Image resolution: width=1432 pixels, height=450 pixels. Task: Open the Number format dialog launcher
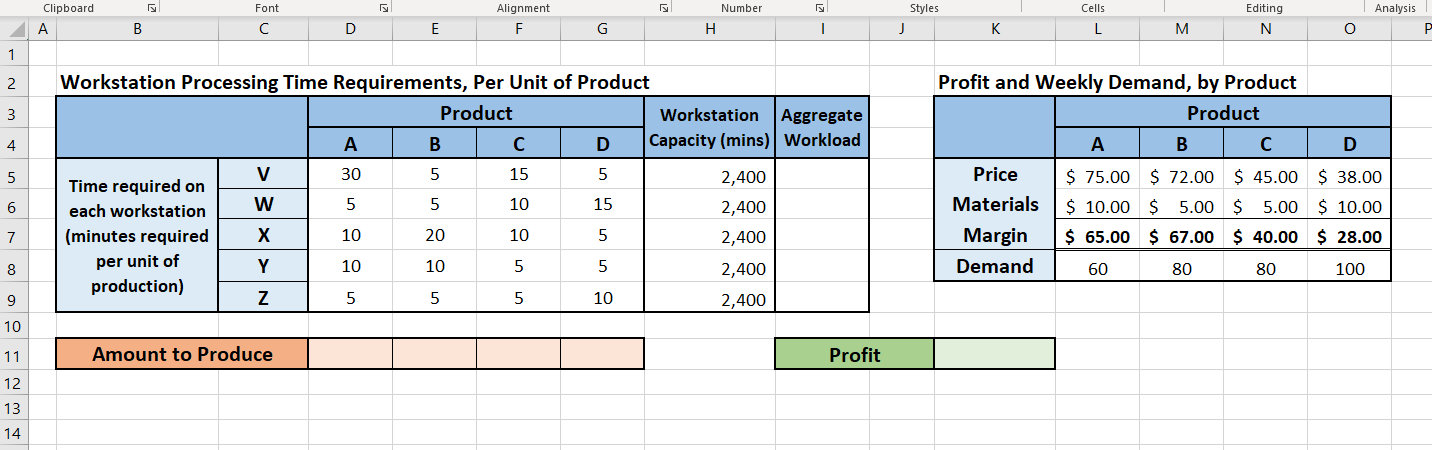[819, 8]
